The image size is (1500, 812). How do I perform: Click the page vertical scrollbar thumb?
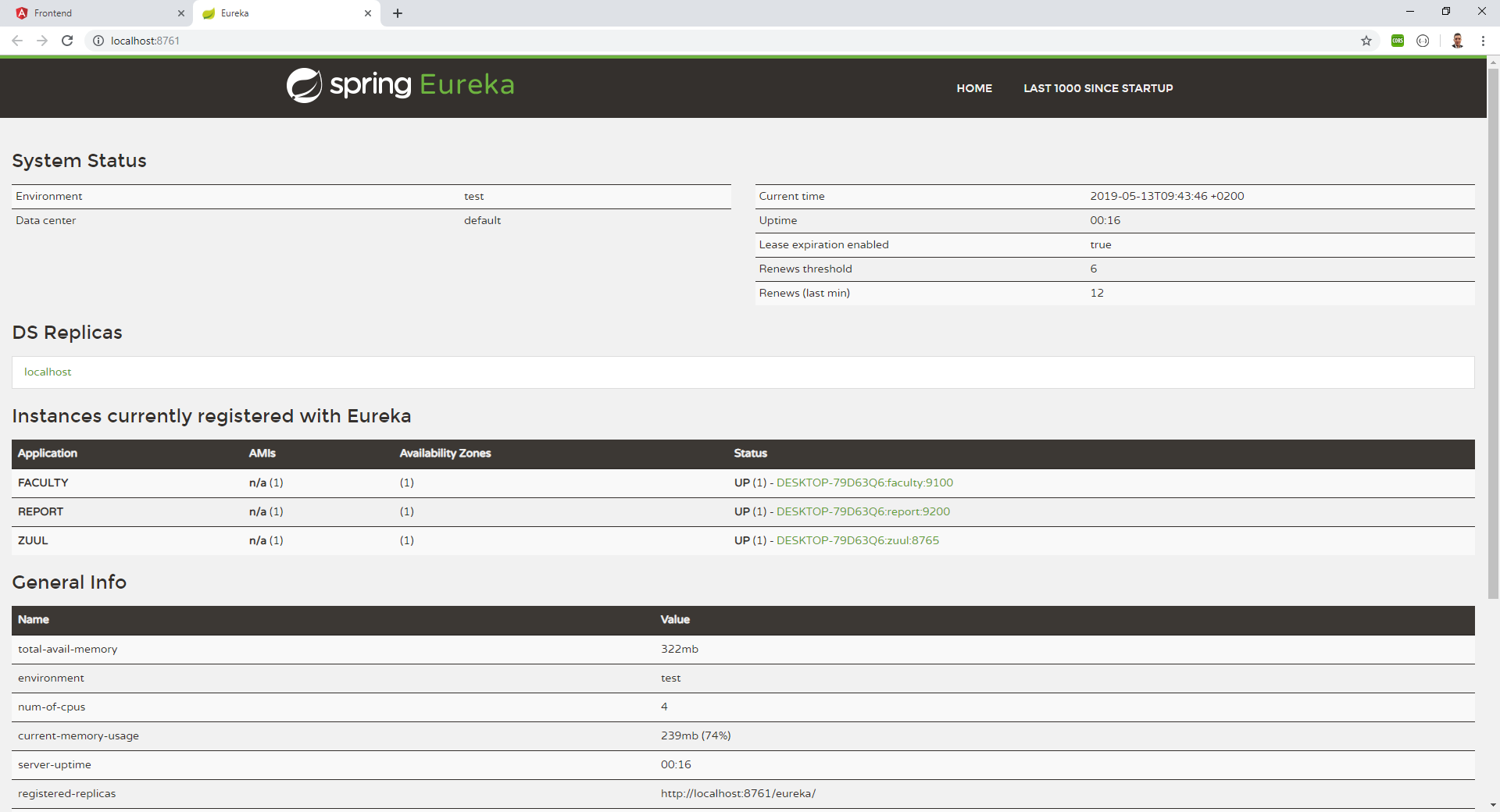(x=1493, y=333)
